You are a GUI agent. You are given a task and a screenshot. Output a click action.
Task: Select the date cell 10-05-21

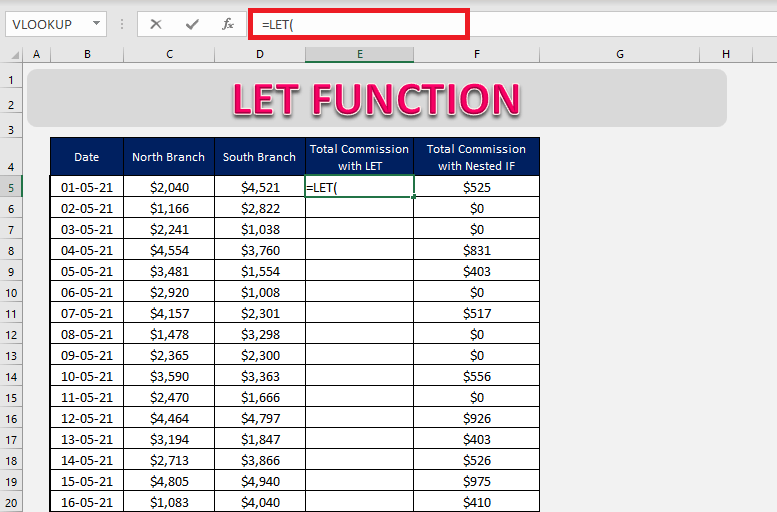coord(87,376)
